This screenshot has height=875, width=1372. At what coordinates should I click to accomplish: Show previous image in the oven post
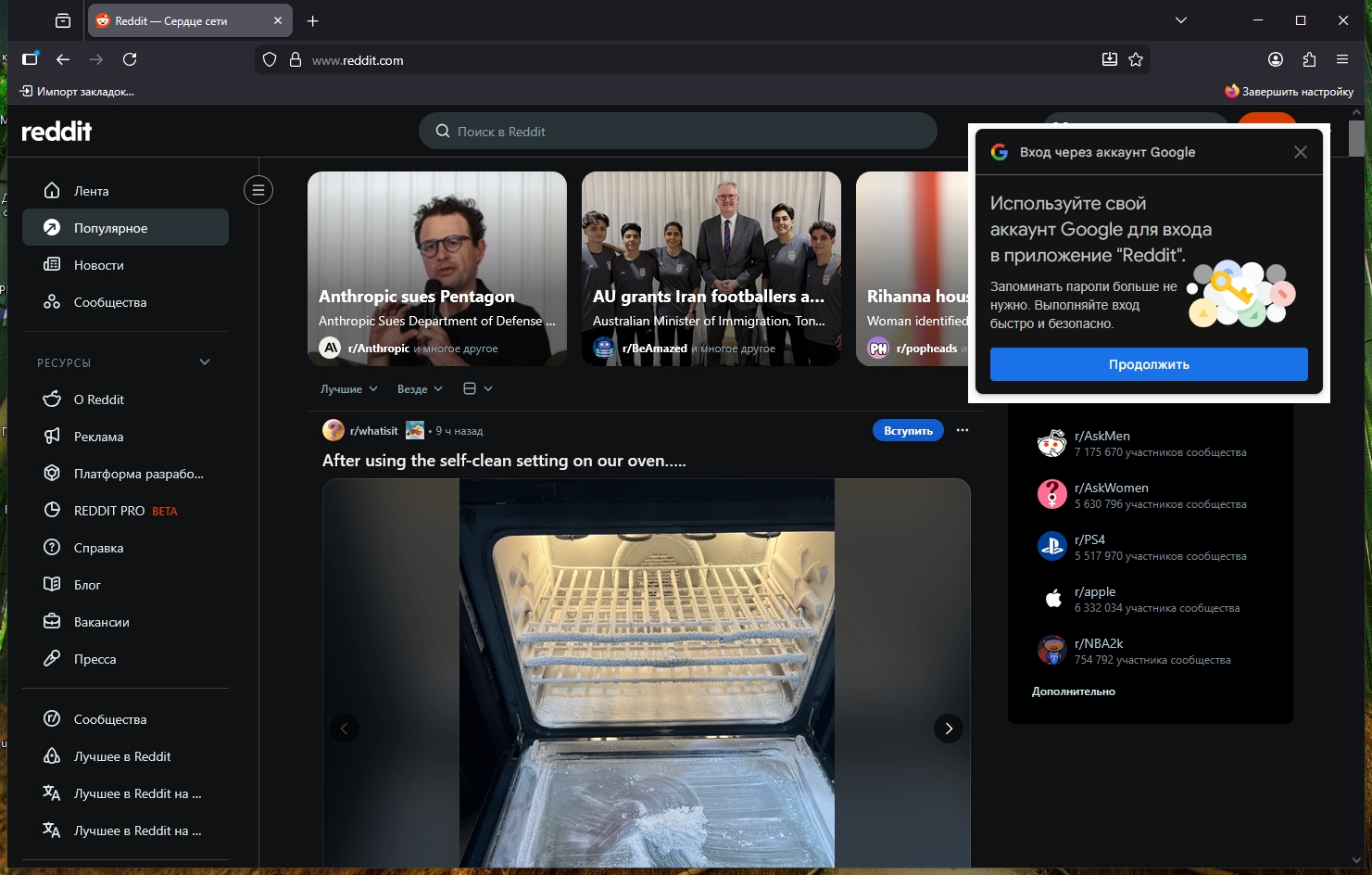[345, 729]
